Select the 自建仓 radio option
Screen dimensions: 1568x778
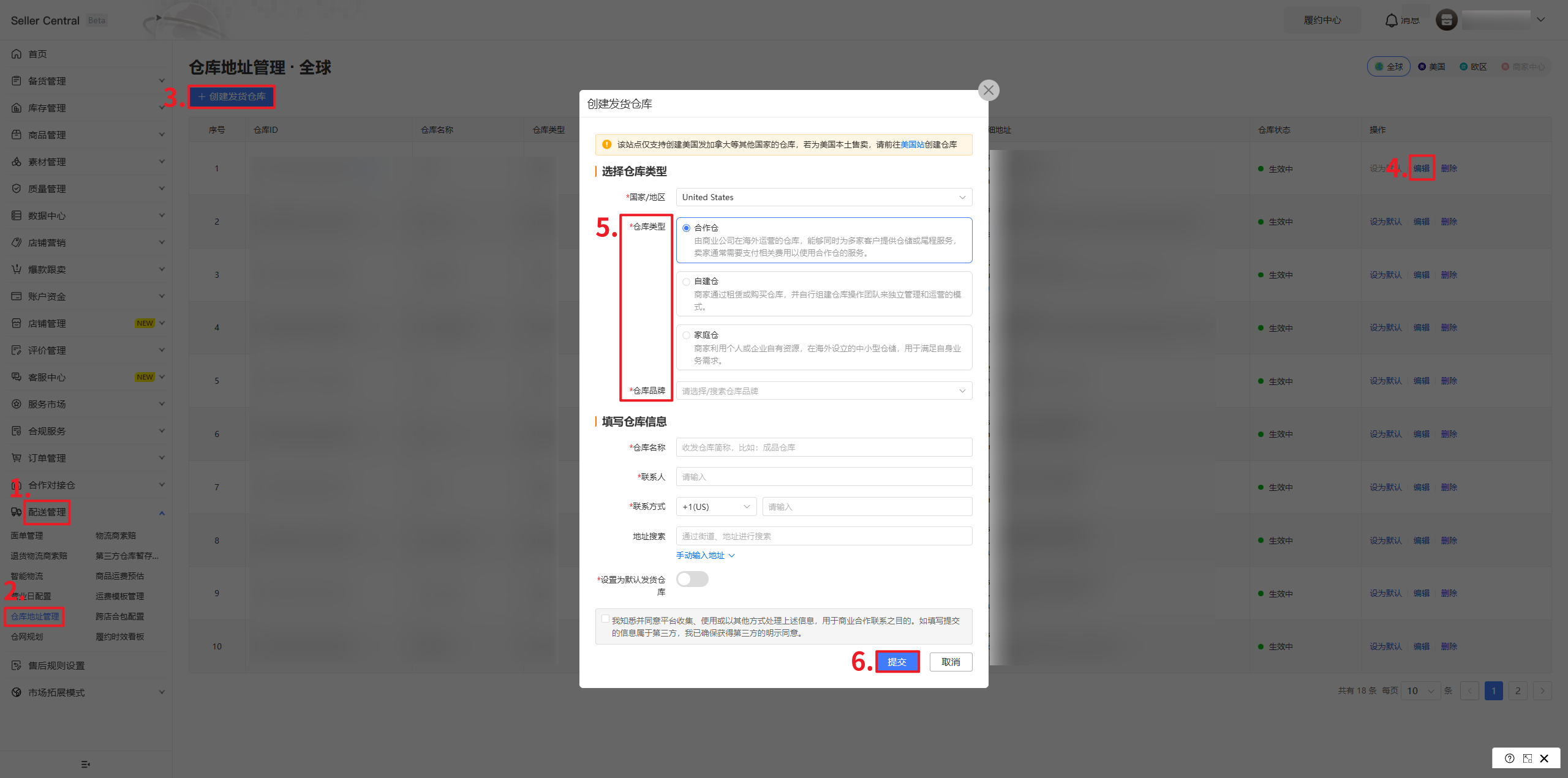pos(686,282)
